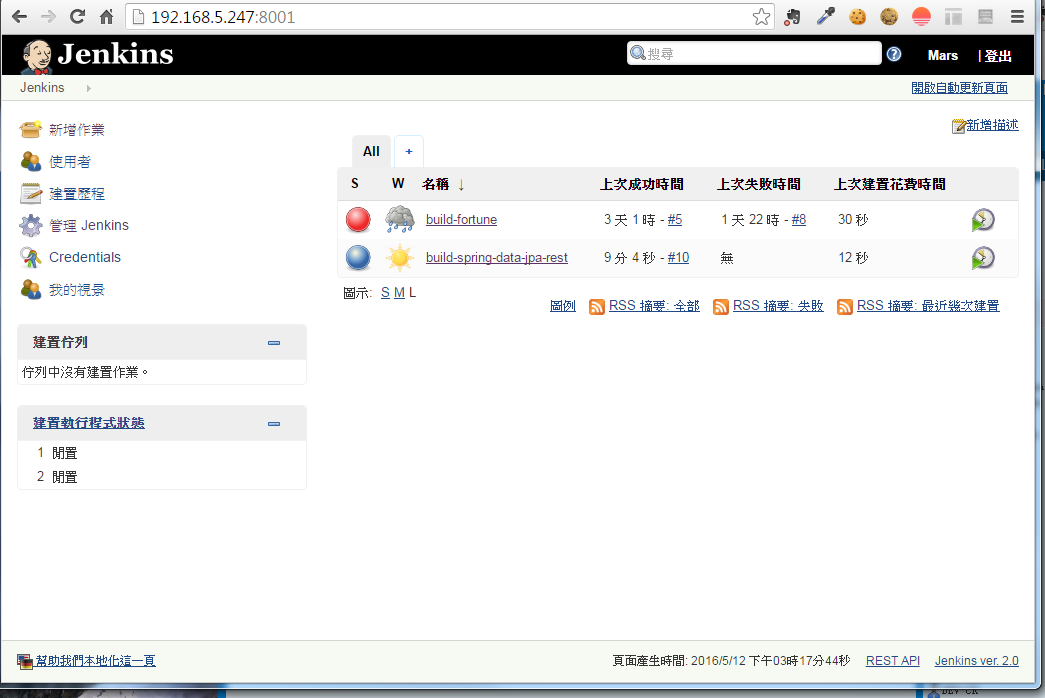
Task: Bookmark this page with star icon
Action: pos(761,17)
